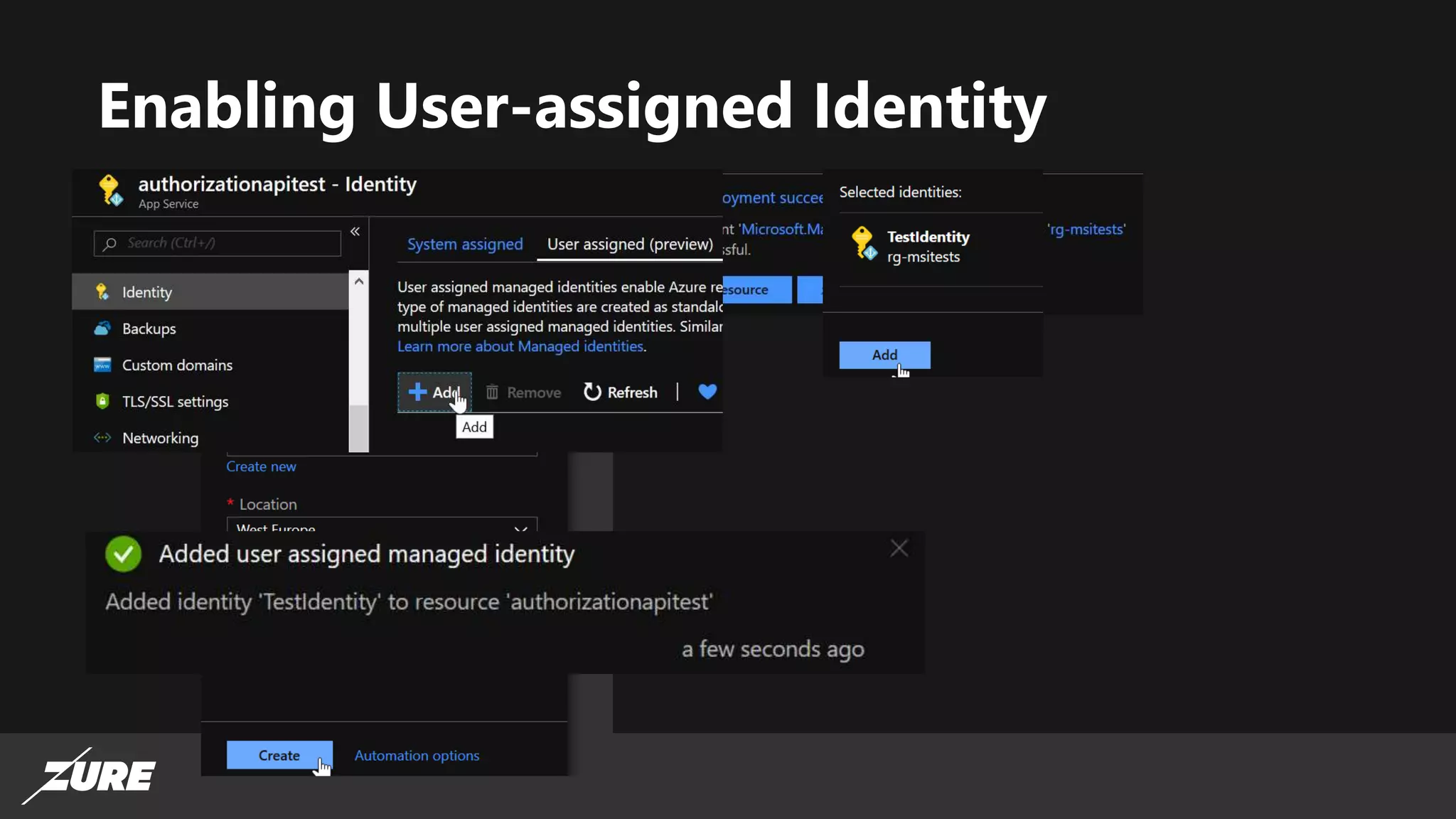Click the Backups cloud icon
1456x819 pixels.
tap(102, 328)
